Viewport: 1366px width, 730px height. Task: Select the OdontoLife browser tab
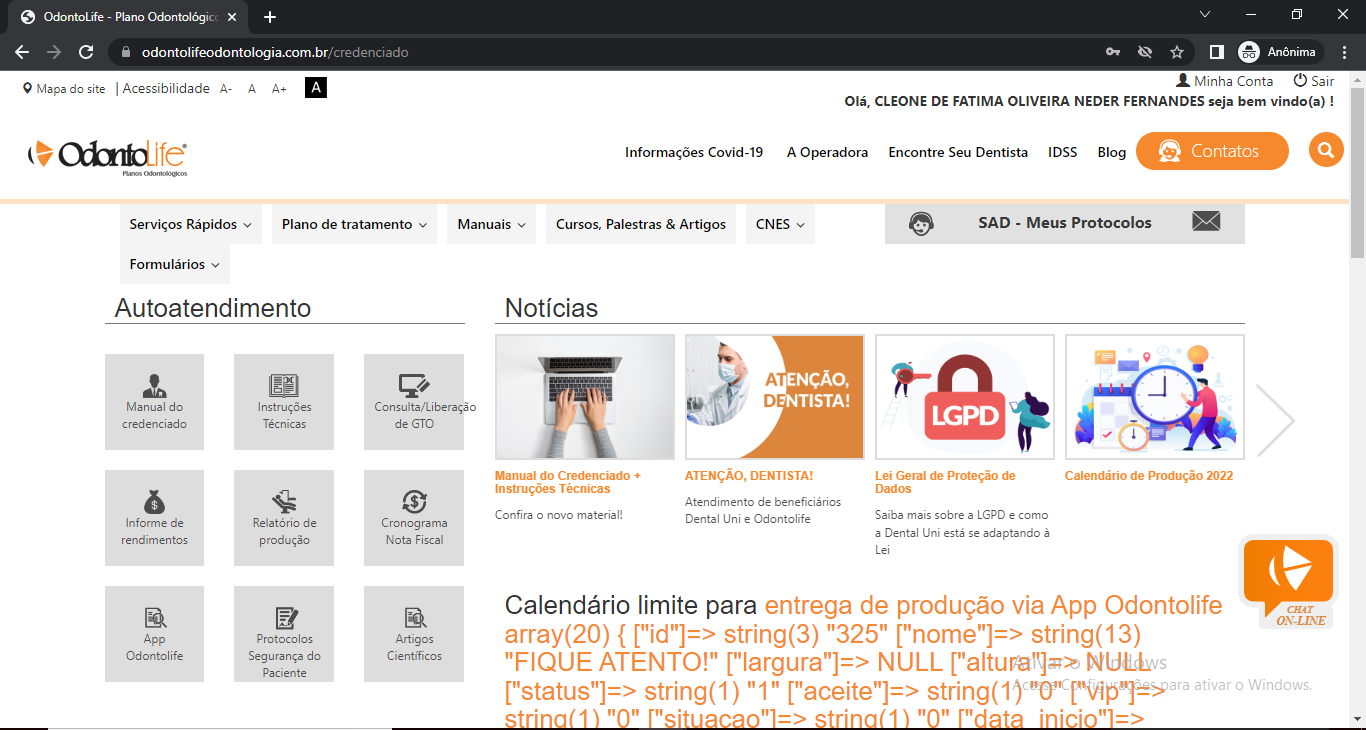coord(130,17)
